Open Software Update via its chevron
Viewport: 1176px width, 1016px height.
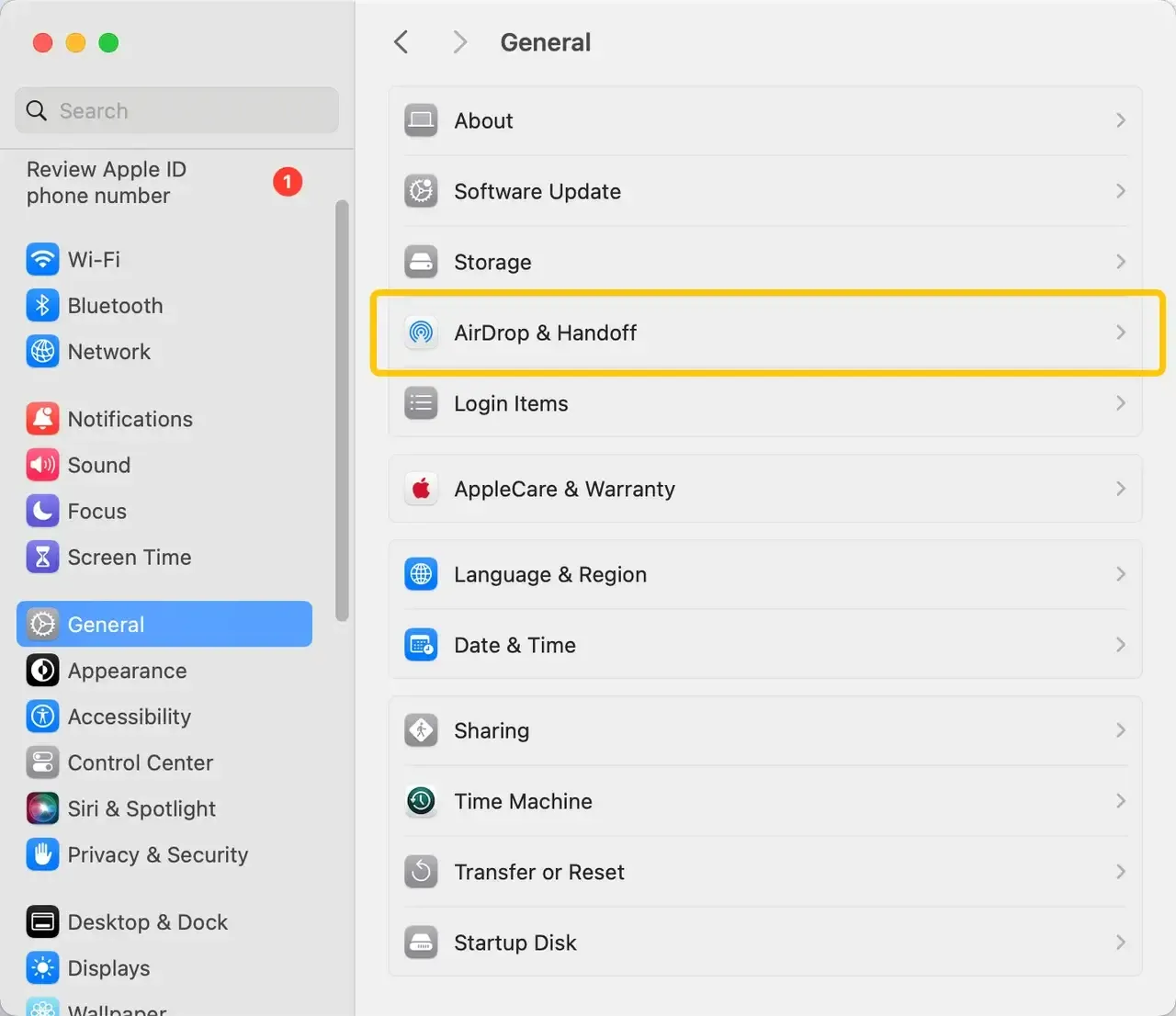coord(1121,191)
